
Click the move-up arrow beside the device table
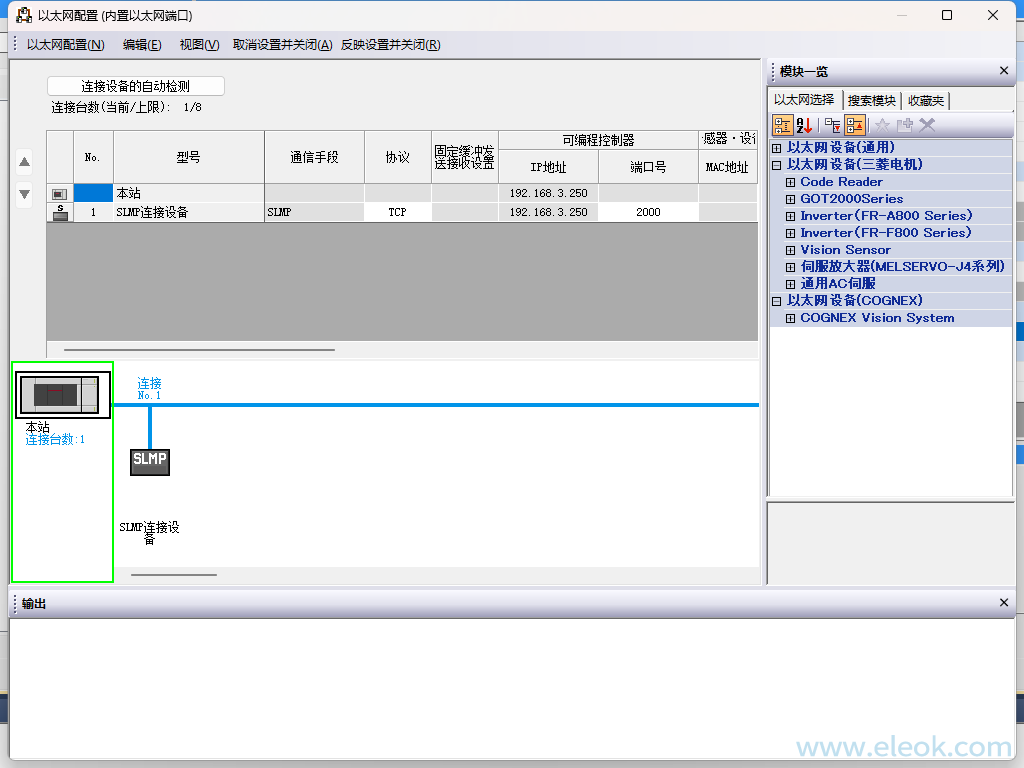(x=25, y=162)
